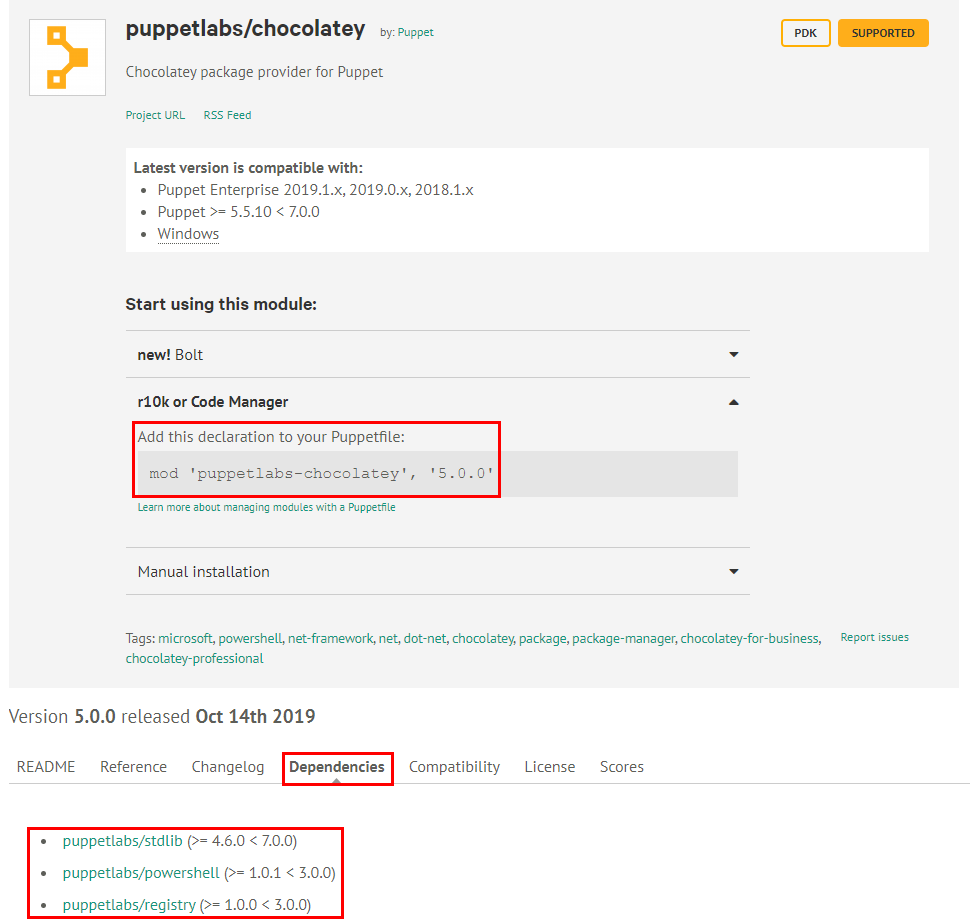Open the puppetlabs/powershell dependency link
This screenshot has width=970, height=922.
141,873
